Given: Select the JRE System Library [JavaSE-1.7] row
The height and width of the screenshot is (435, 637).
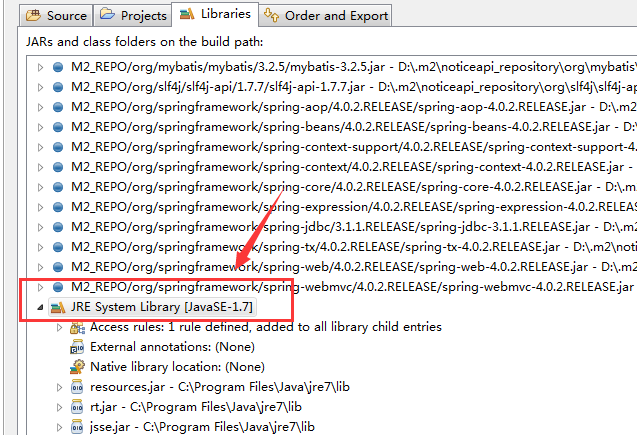Looking at the screenshot, I should tap(151, 307).
